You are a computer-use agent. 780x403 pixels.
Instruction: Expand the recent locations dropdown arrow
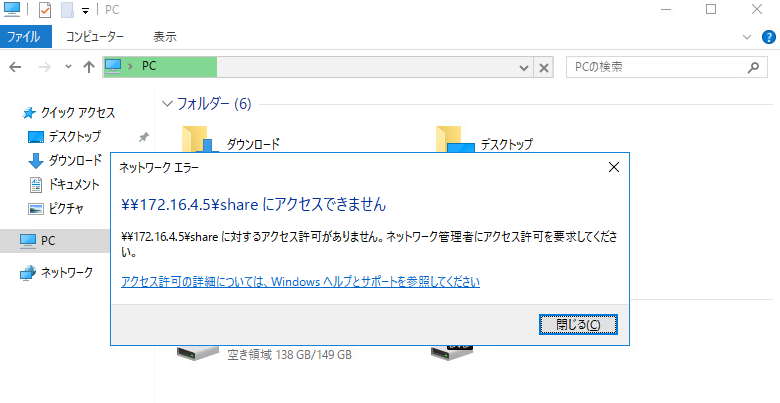[69, 67]
